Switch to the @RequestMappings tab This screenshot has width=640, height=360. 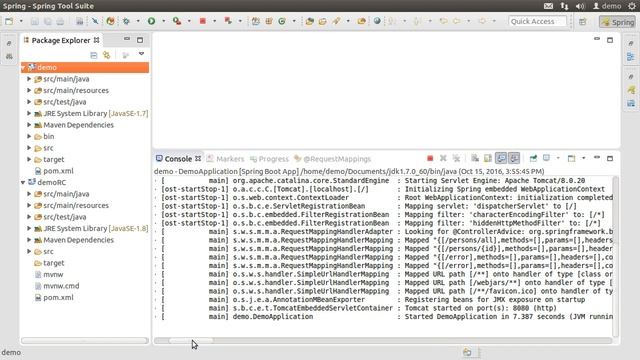(333, 159)
